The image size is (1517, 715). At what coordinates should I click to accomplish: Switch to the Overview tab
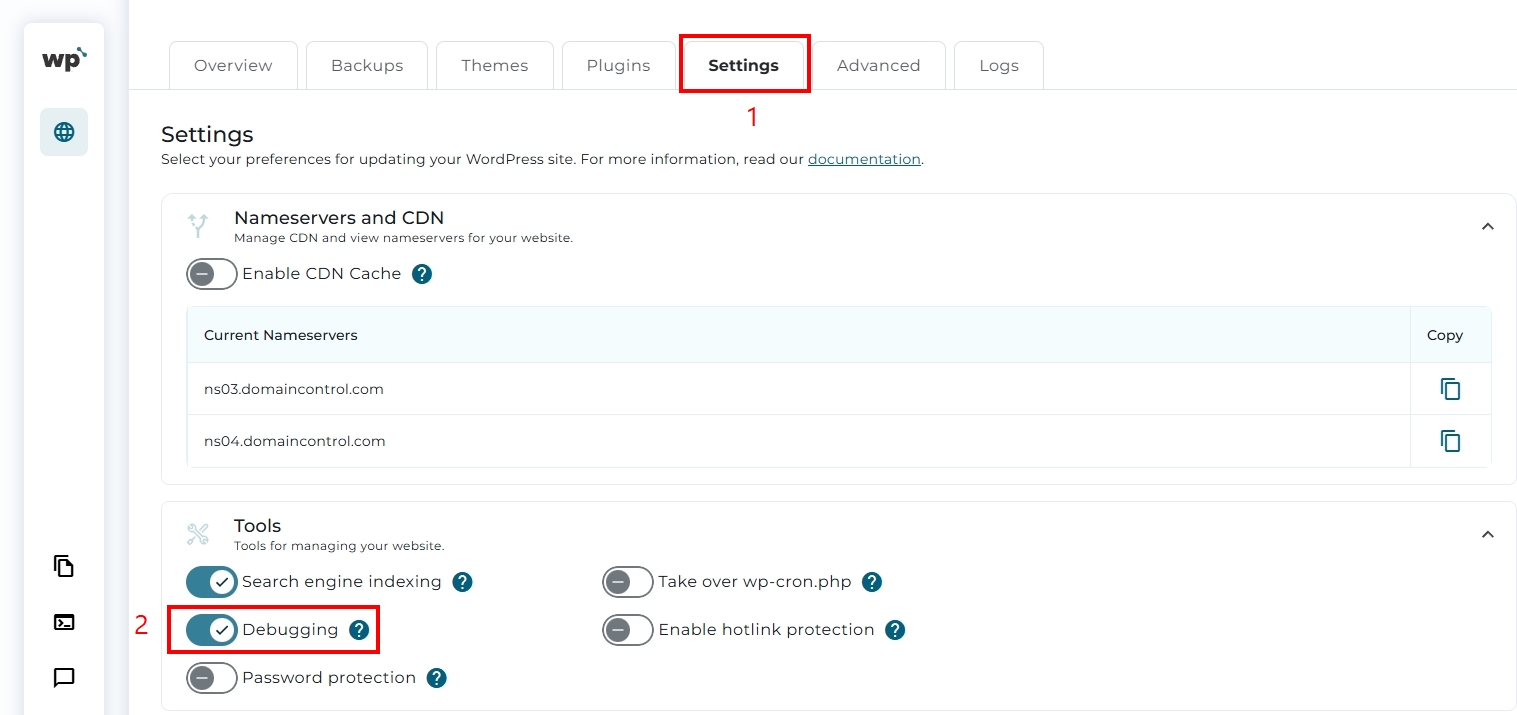pos(233,66)
